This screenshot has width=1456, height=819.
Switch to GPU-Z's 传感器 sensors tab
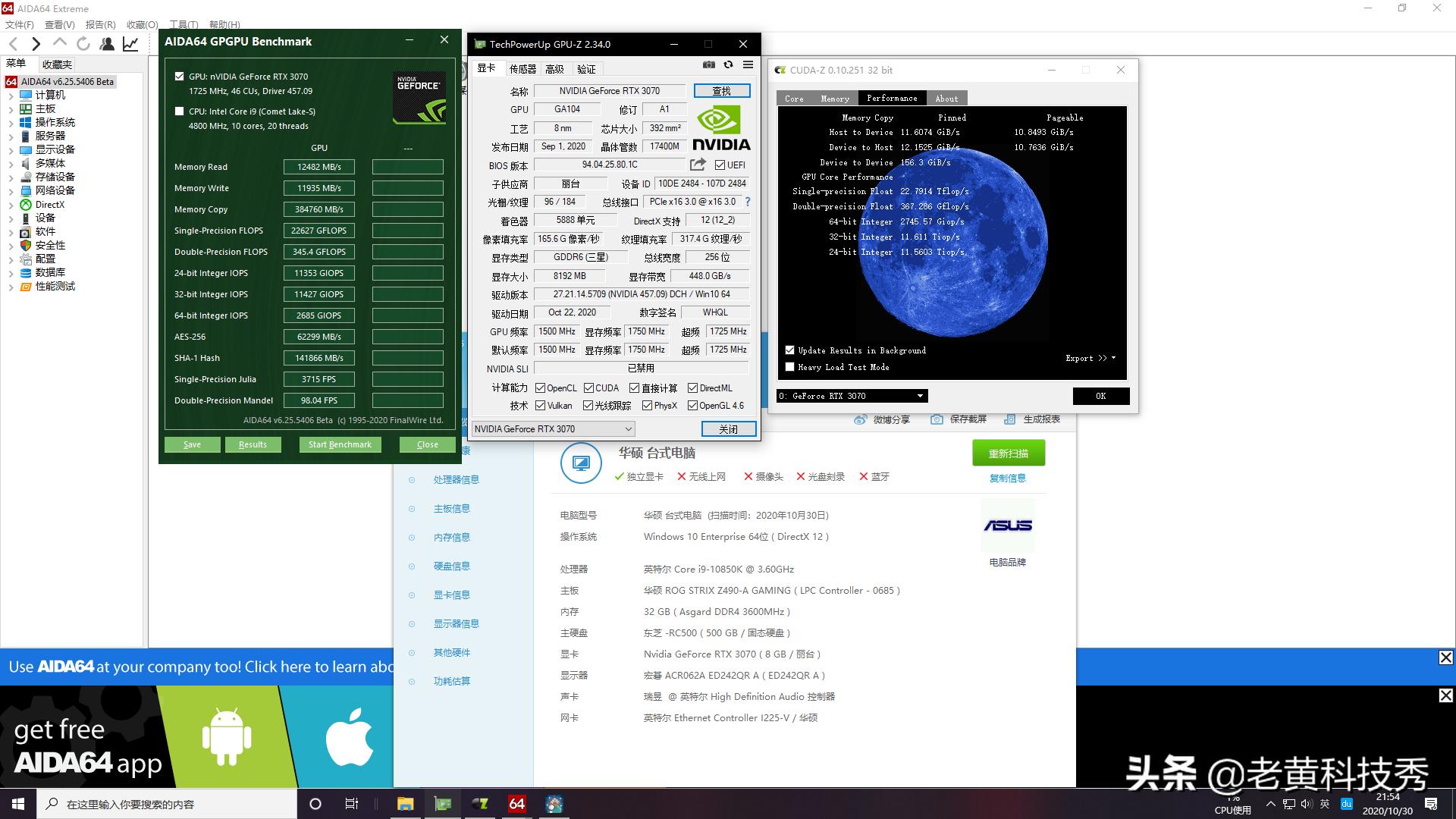click(523, 67)
